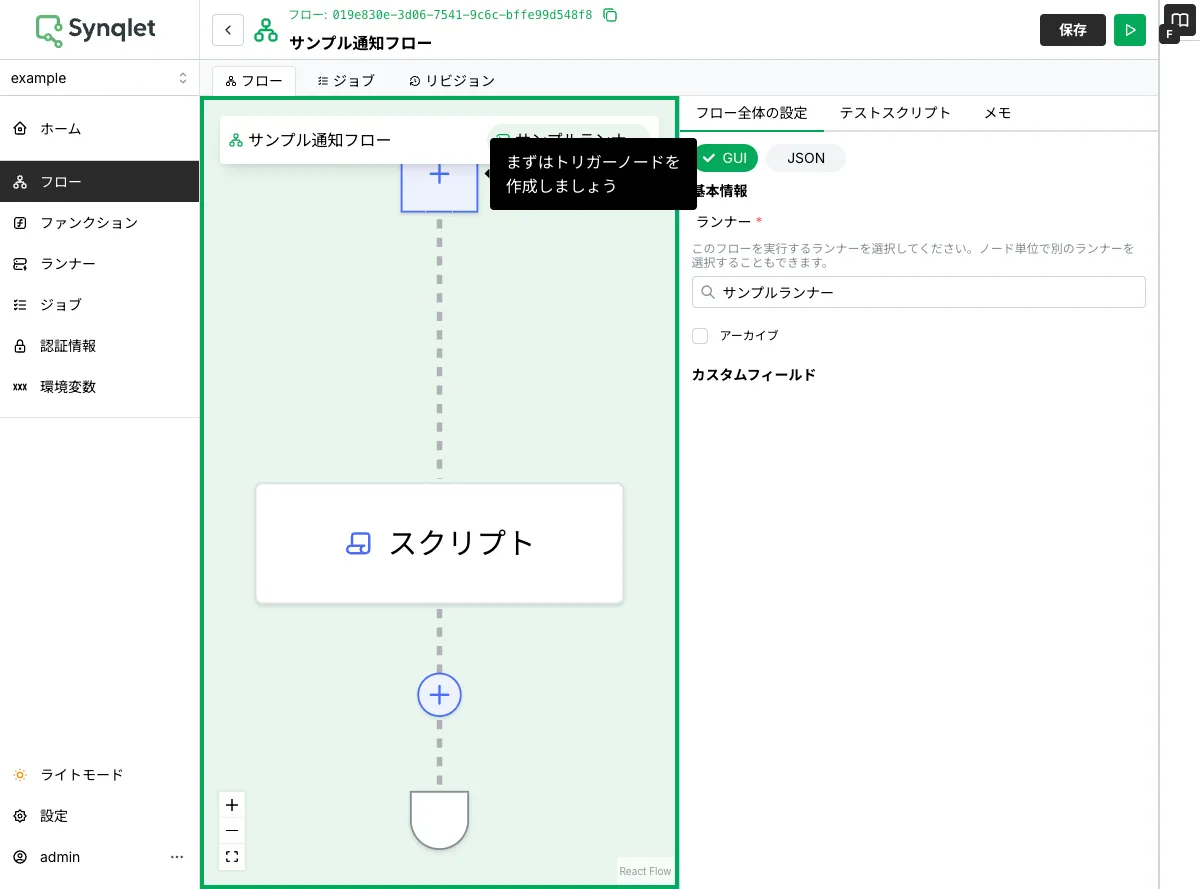The width and height of the screenshot is (1200, 889).
Task: Switch to the ジョブ tab
Action: 346,81
